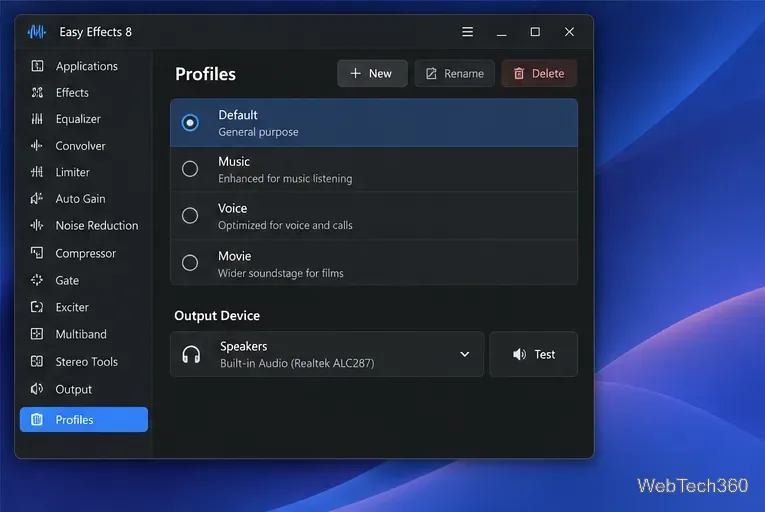
Task: Select the Voice profile radio button
Action: point(190,215)
